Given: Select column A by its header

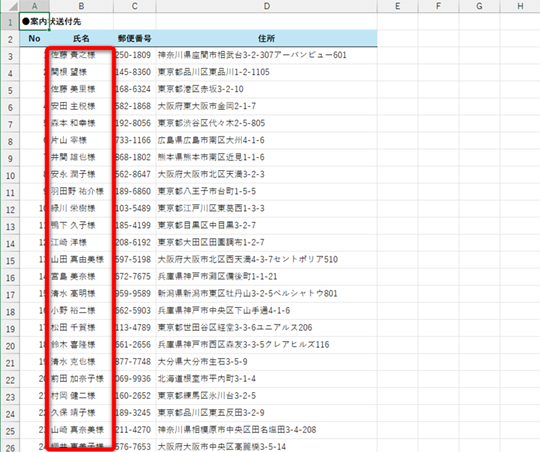Looking at the screenshot, I should [x=34, y=6].
